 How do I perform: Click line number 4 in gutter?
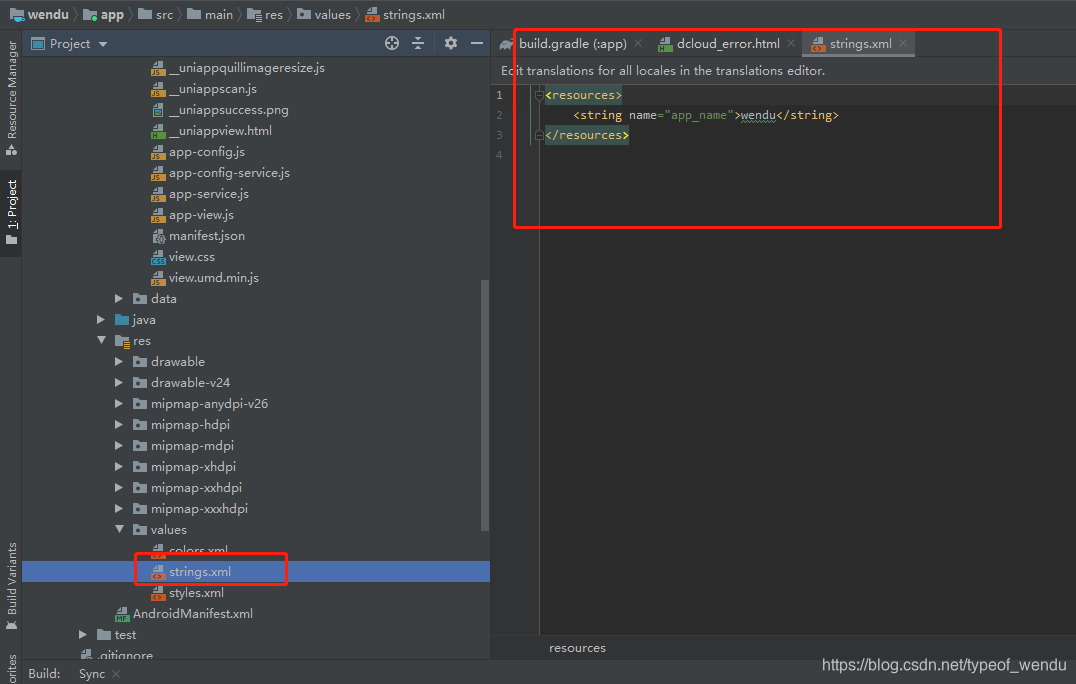point(500,155)
